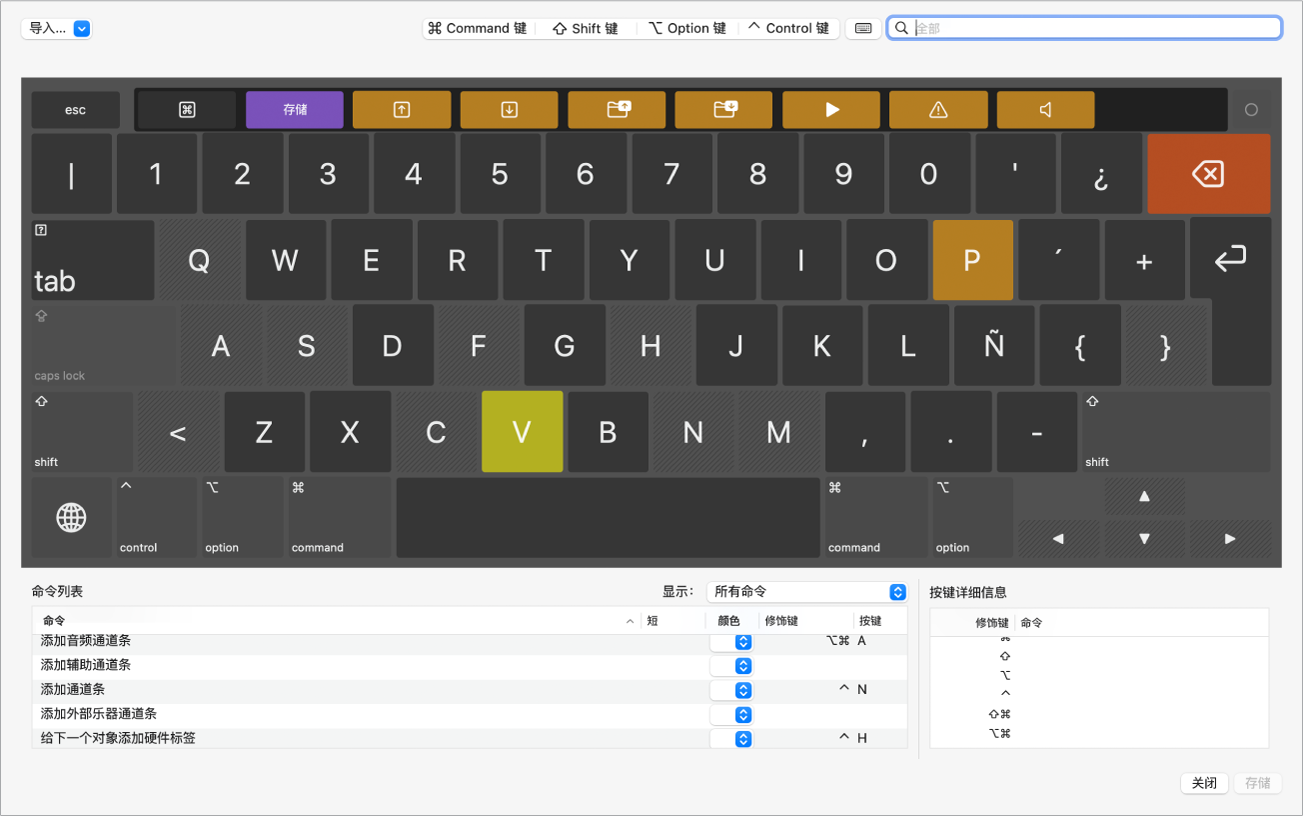Viewport: 1303px width, 817px height.
Task: Toggle the Shift 键 modifier filter
Action: click(x=586, y=29)
